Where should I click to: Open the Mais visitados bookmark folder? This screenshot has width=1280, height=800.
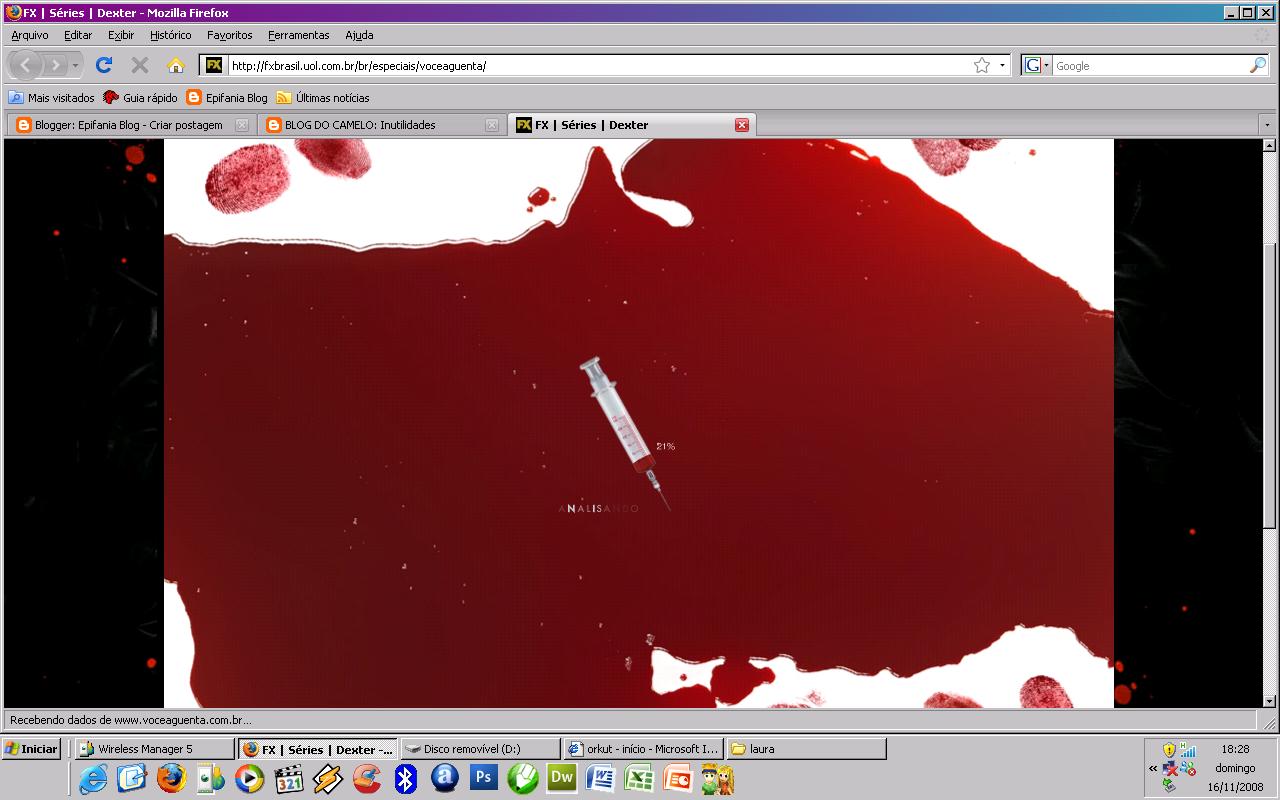point(51,98)
